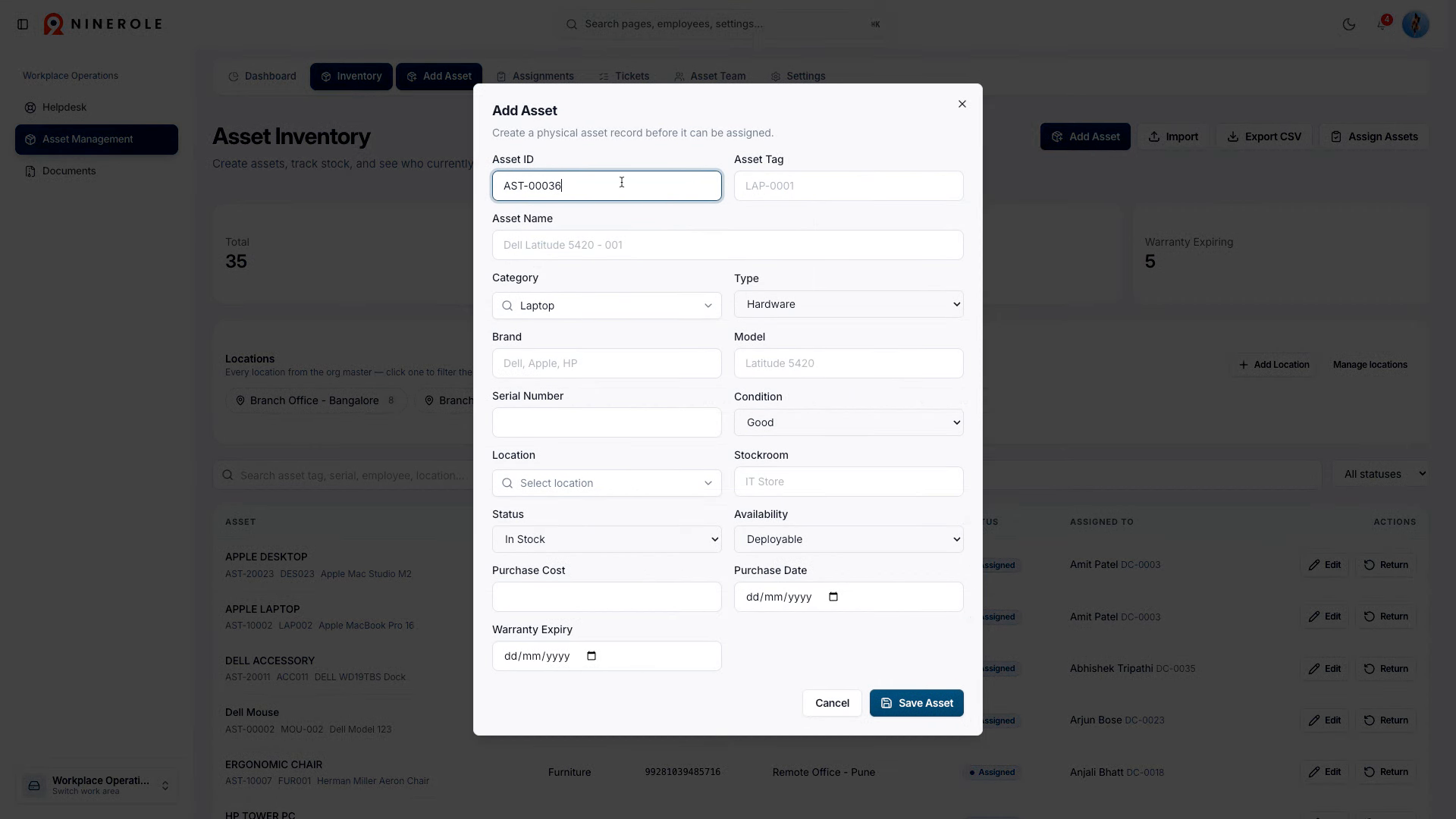Screen dimensions: 1456x819
Task: Filter by Branch Office - Bangalore location
Action: pyautogui.click(x=315, y=400)
